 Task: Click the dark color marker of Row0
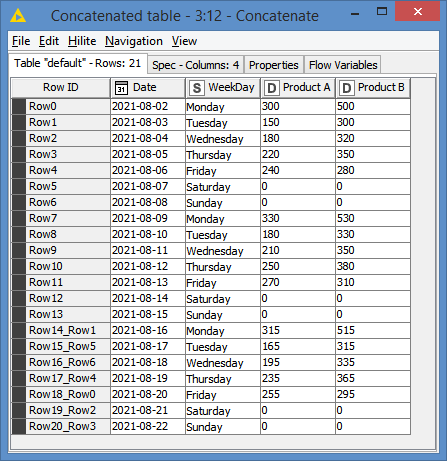pos(19,106)
